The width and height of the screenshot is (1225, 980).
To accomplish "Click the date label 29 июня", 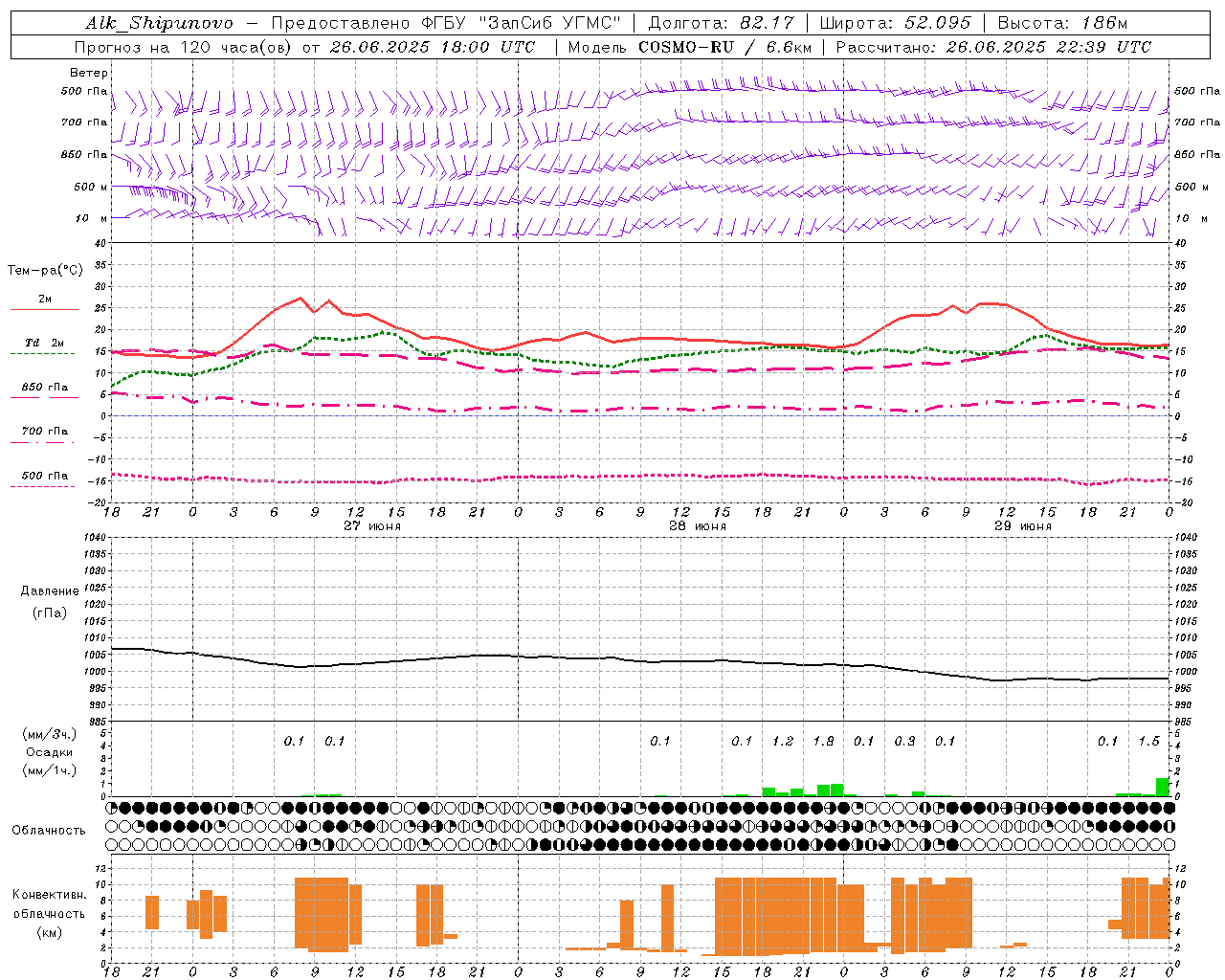I will pyautogui.click(x=1023, y=526).
